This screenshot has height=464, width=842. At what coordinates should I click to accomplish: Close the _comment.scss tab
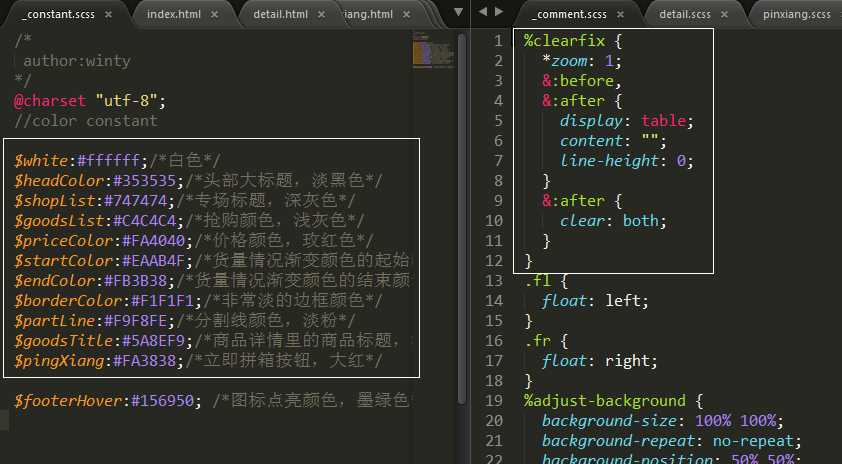(620, 14)
